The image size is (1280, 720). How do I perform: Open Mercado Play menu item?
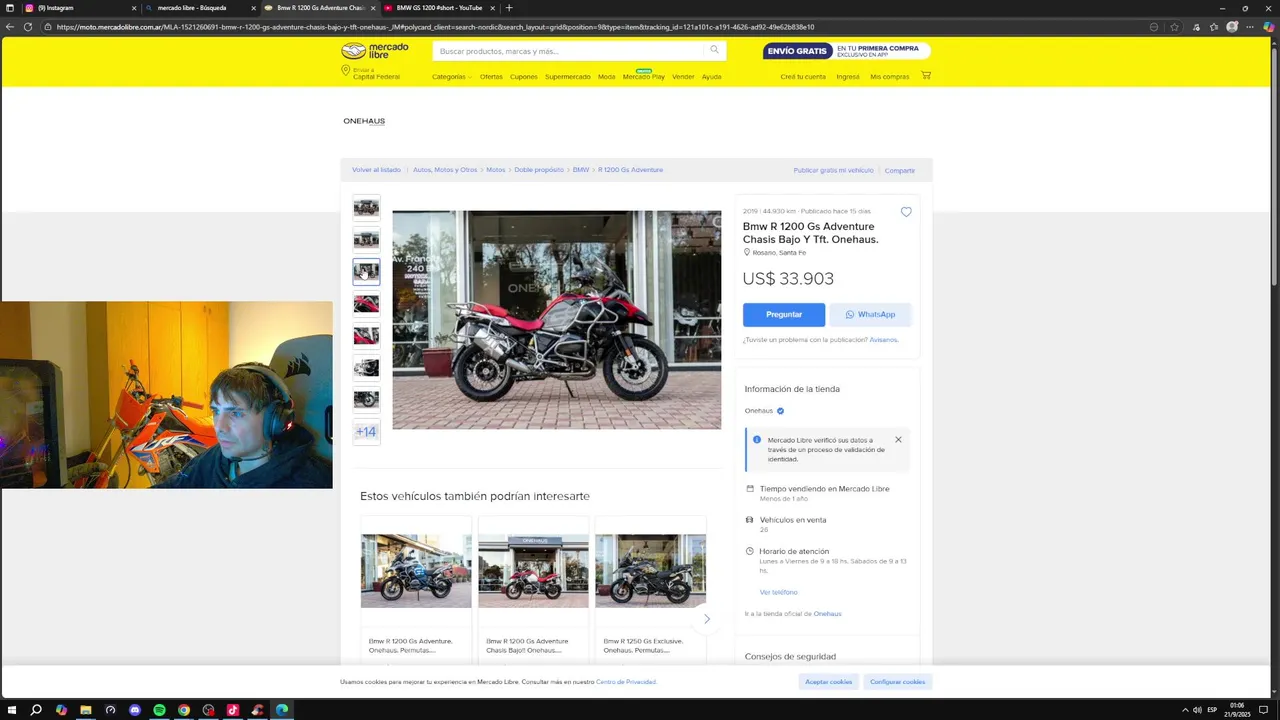point(643,77)
